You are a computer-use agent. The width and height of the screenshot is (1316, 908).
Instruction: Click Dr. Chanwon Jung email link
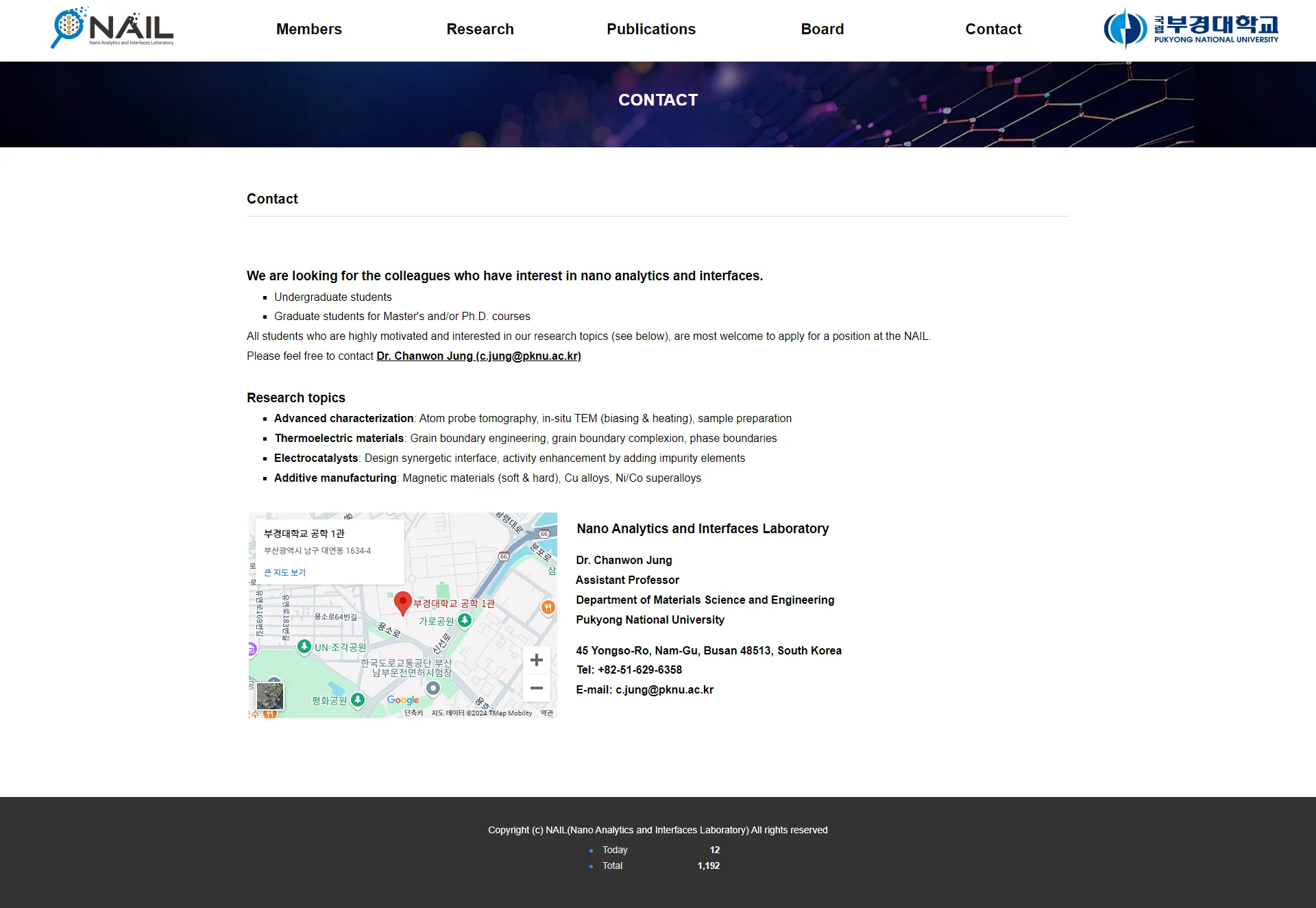[478, 356]
